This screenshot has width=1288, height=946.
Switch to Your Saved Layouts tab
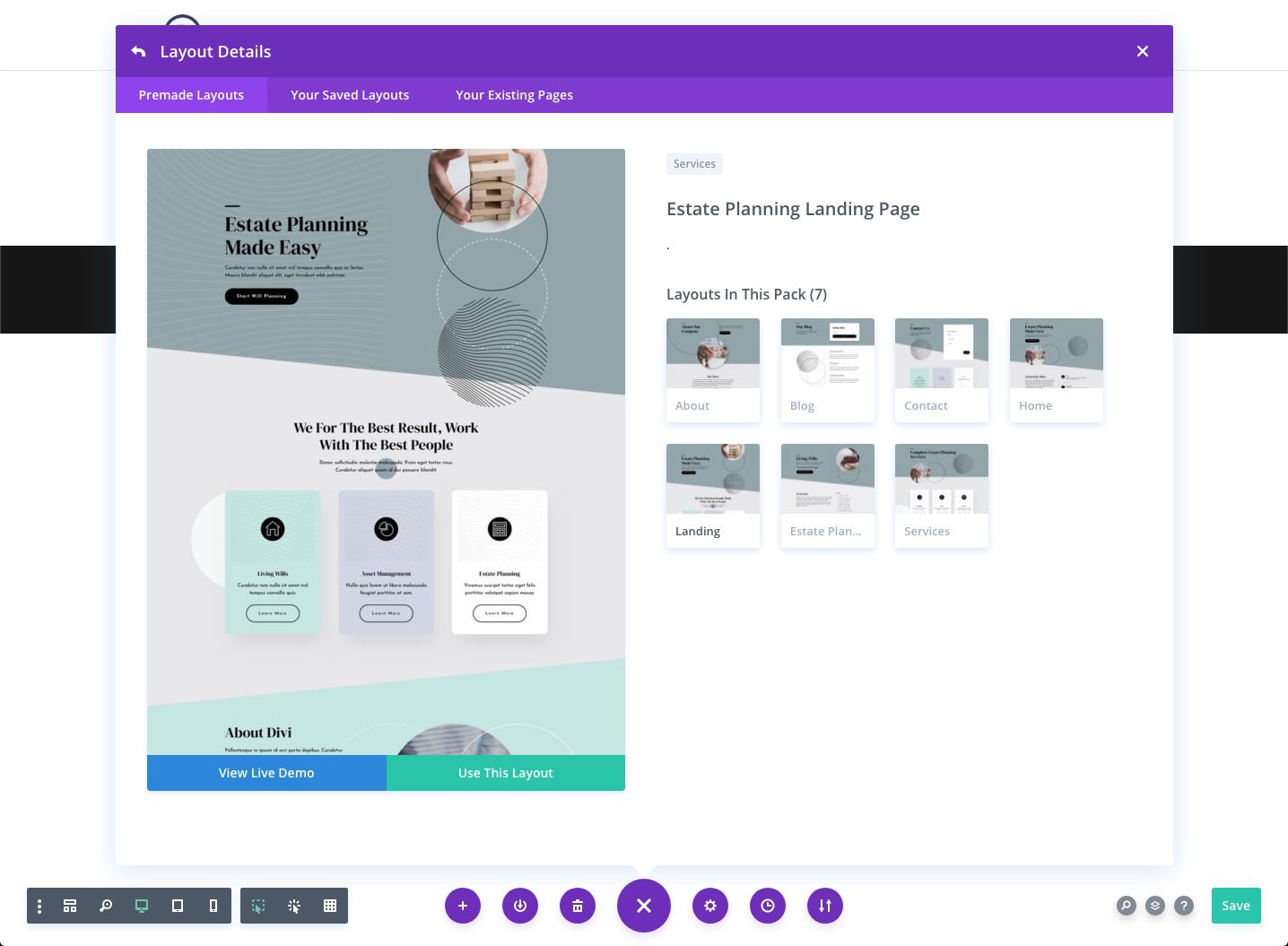click(x=350, y=95)
